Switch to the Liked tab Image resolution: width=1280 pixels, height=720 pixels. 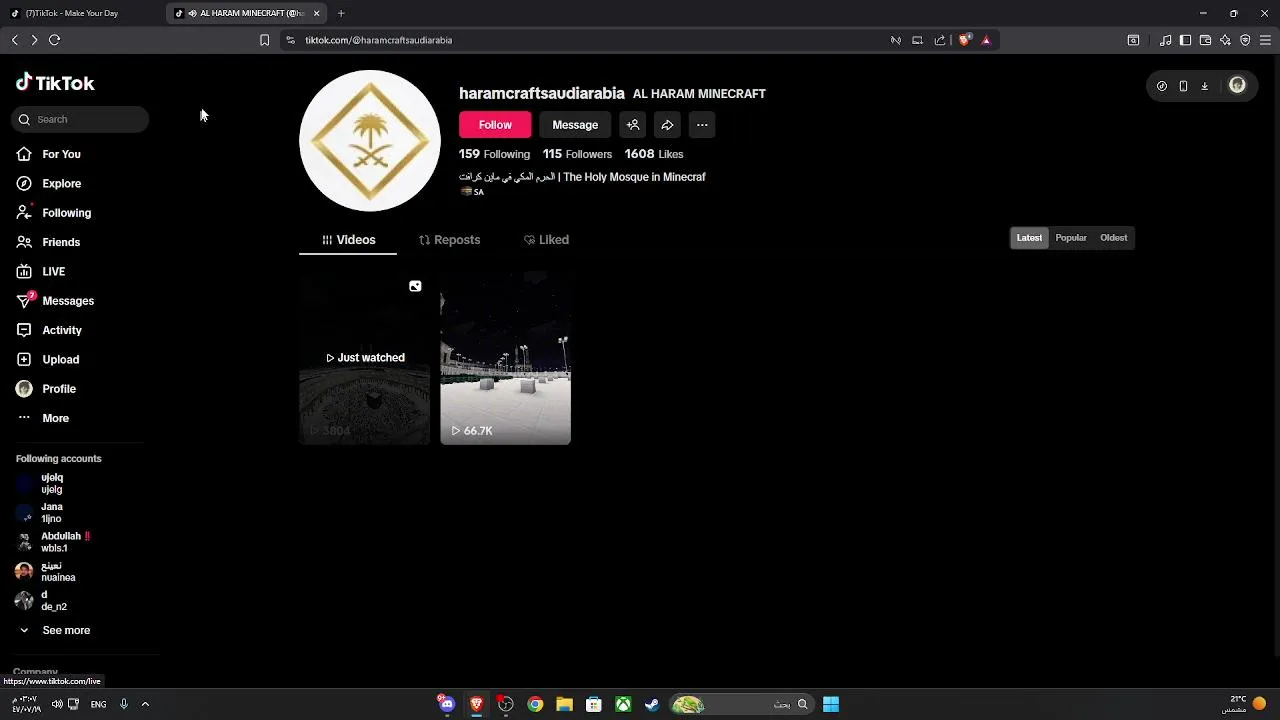click(546, 240)
